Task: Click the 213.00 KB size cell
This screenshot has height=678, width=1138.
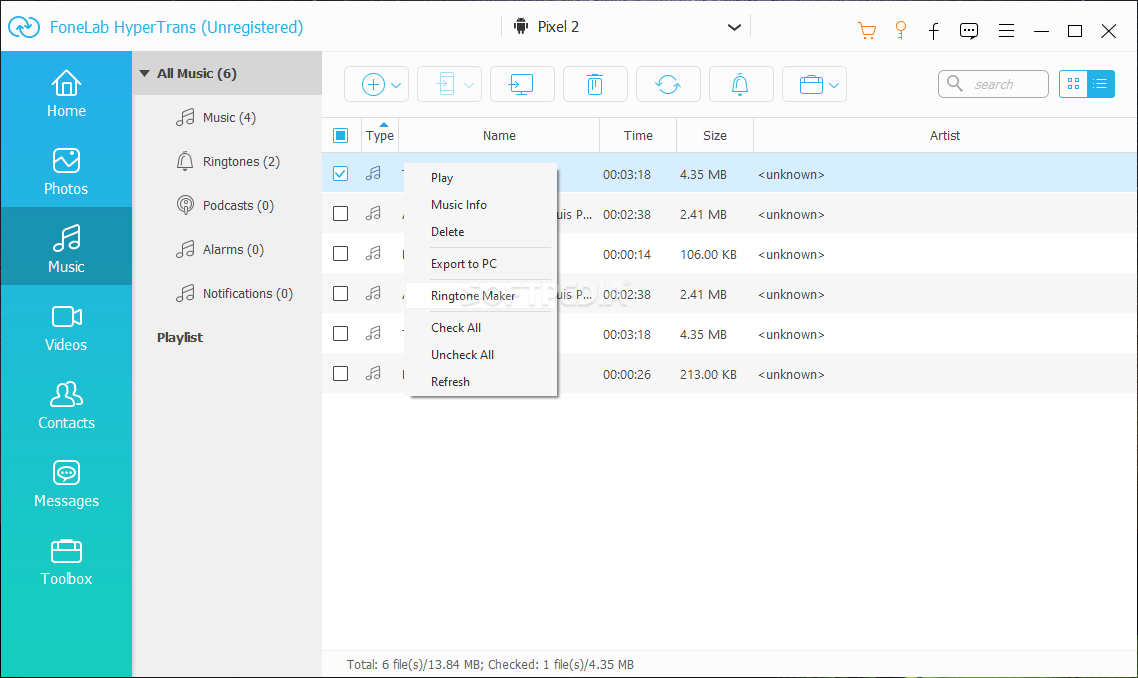Action: point(708,375)
